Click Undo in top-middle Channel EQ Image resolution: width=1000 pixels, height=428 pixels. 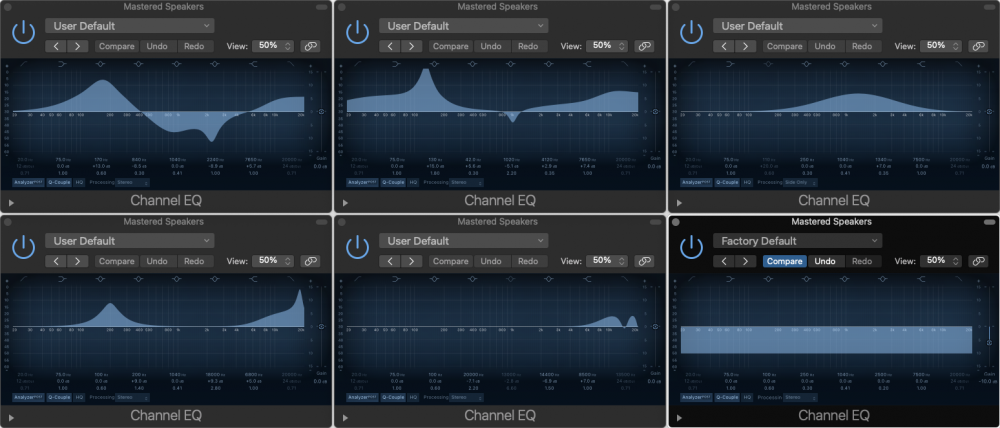coord(491,46)
